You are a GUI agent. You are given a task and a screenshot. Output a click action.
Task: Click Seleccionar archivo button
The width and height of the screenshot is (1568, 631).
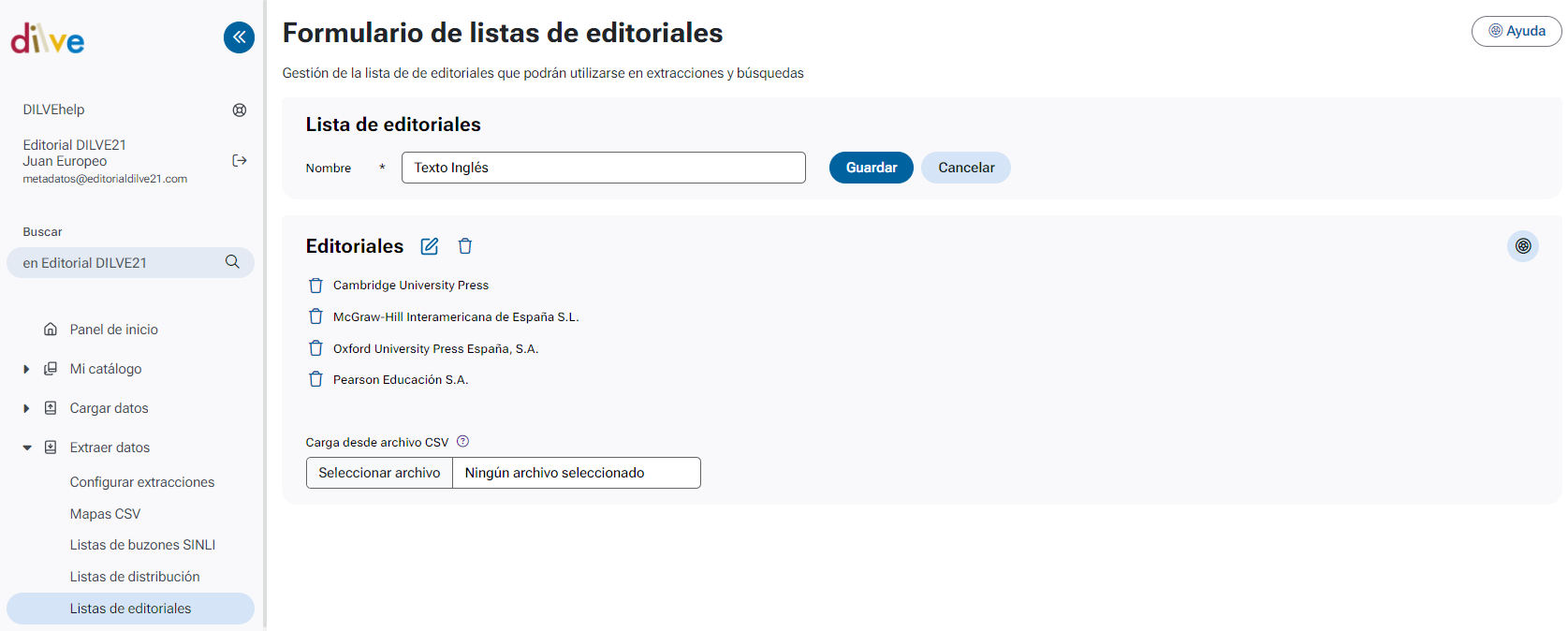pyautogui.click(x=379, y=473)
